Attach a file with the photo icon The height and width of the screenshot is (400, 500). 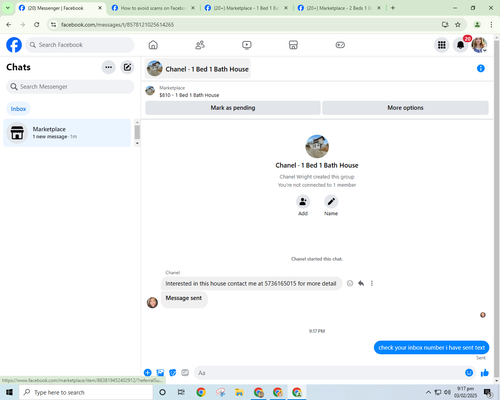click(160, 373)
